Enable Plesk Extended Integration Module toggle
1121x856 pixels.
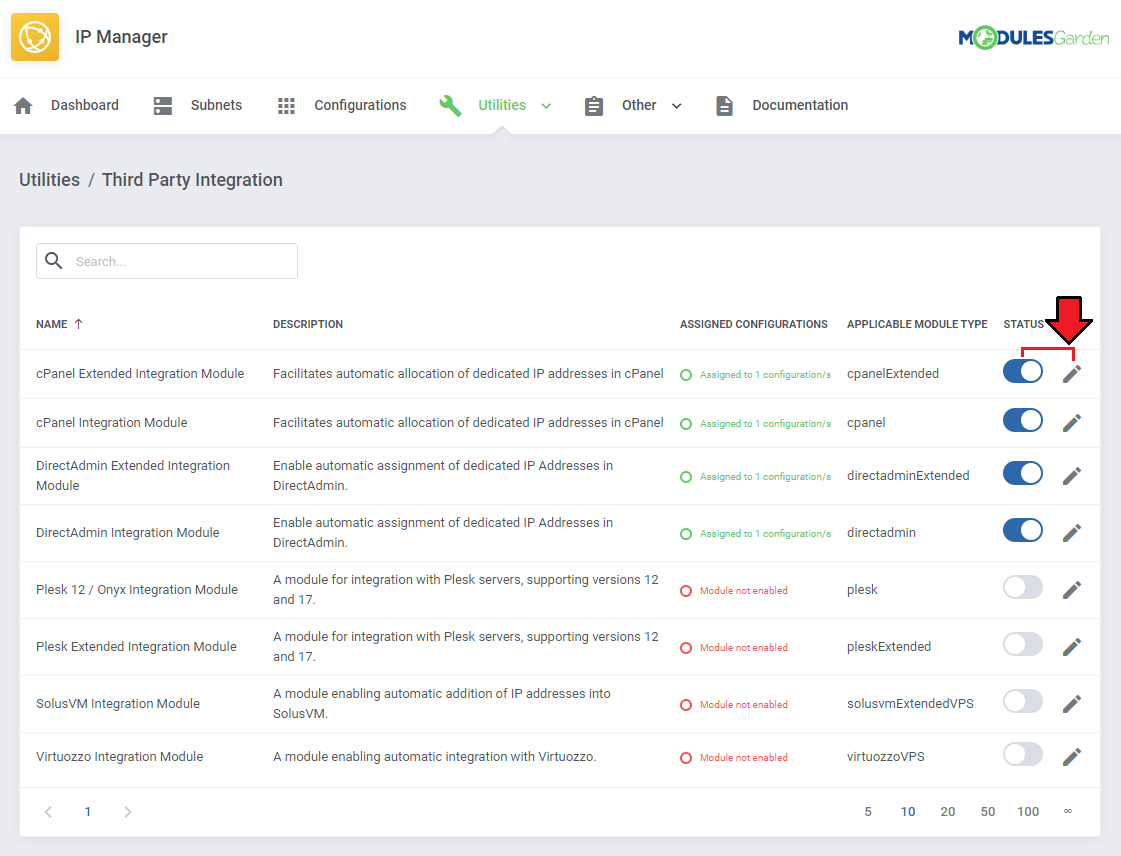tap(1022, 645)
